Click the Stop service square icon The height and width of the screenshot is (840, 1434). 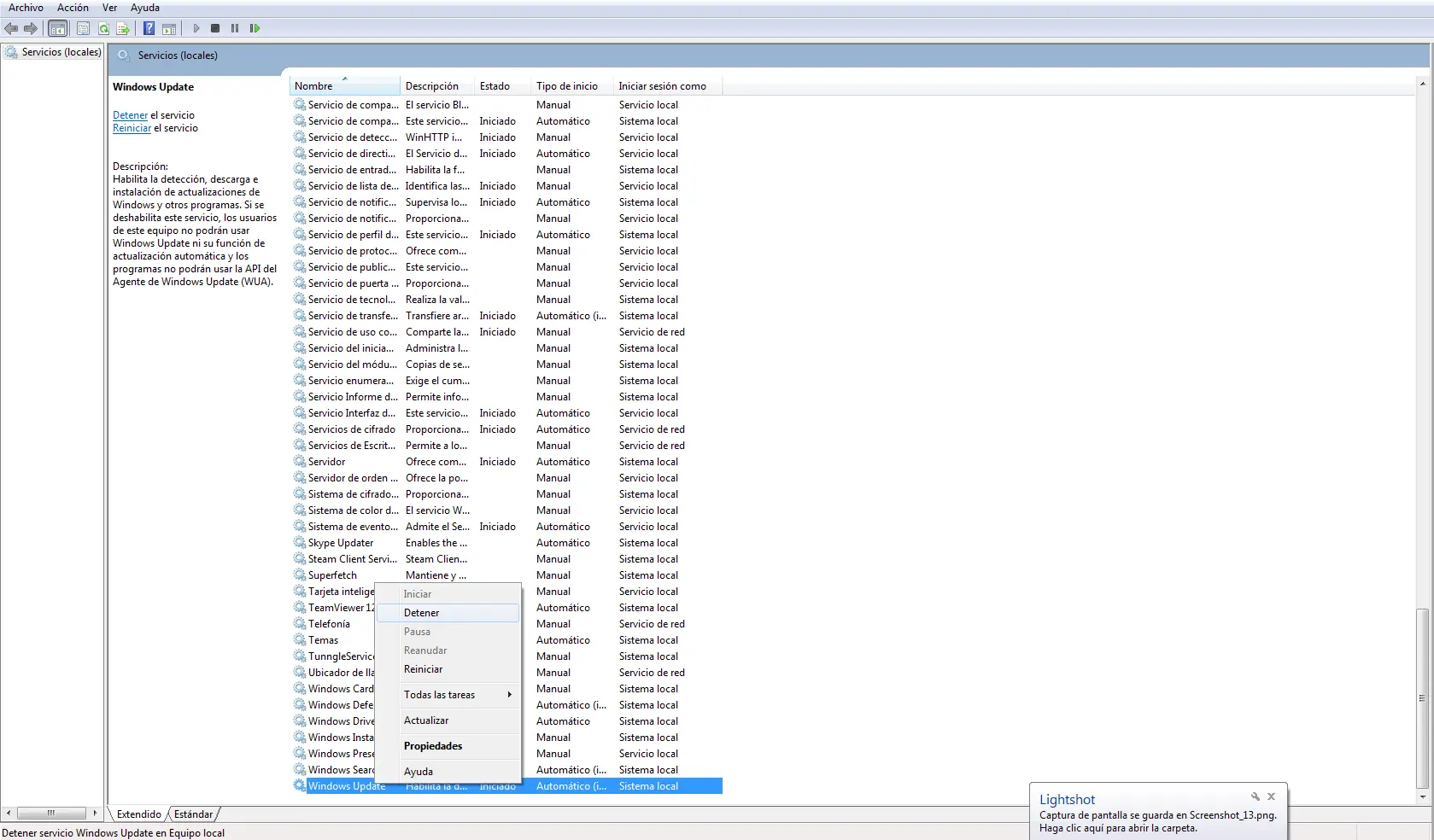215,28
